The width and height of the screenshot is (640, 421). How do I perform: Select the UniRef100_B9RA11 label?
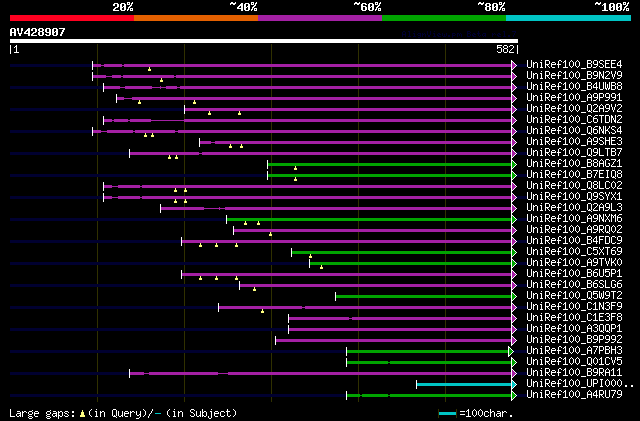pyautogui.click(x=574, y=373)
